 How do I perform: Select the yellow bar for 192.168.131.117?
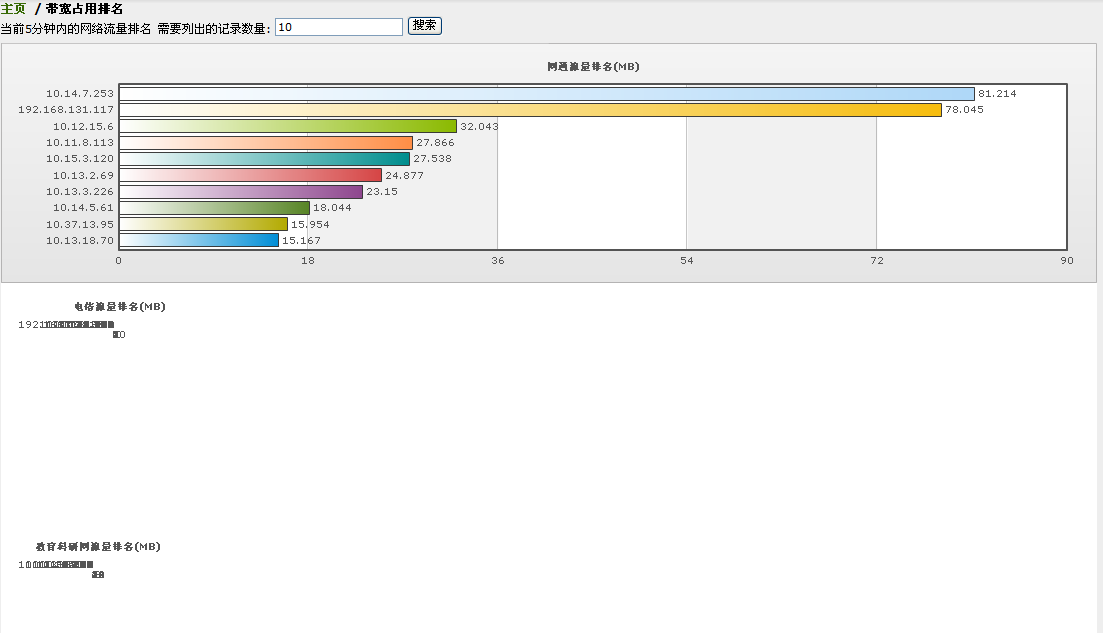pos(530,110)
